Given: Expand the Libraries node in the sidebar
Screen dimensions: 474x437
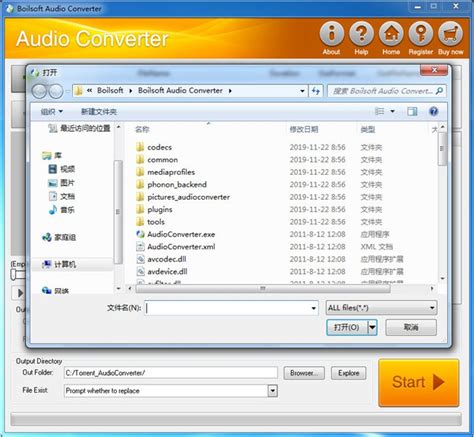Looking at the screenshot, I should [52, 155].
